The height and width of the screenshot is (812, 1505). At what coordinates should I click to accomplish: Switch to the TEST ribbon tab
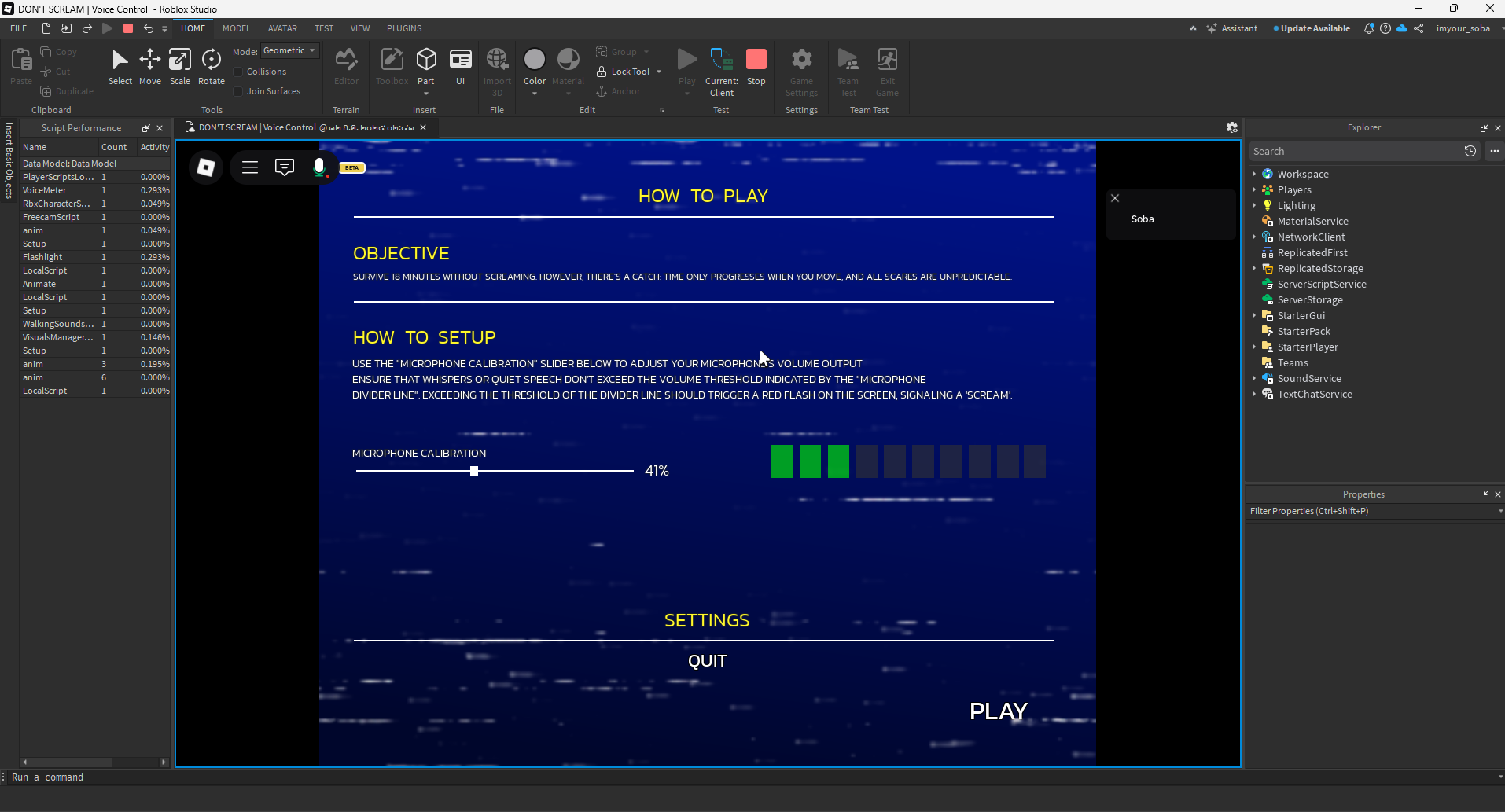(x=324, y=28)
